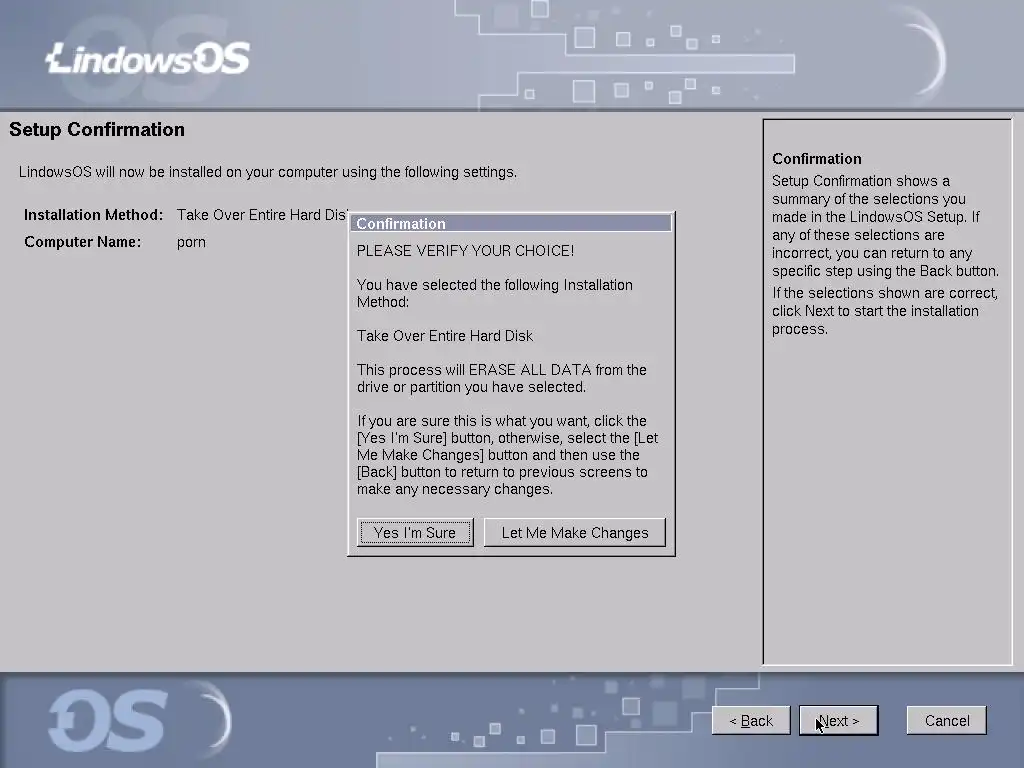The height and width of the screenshot is (768, 1024).
Task: Click 'If you are sure this is what you want' text
Action: (507, 455)
